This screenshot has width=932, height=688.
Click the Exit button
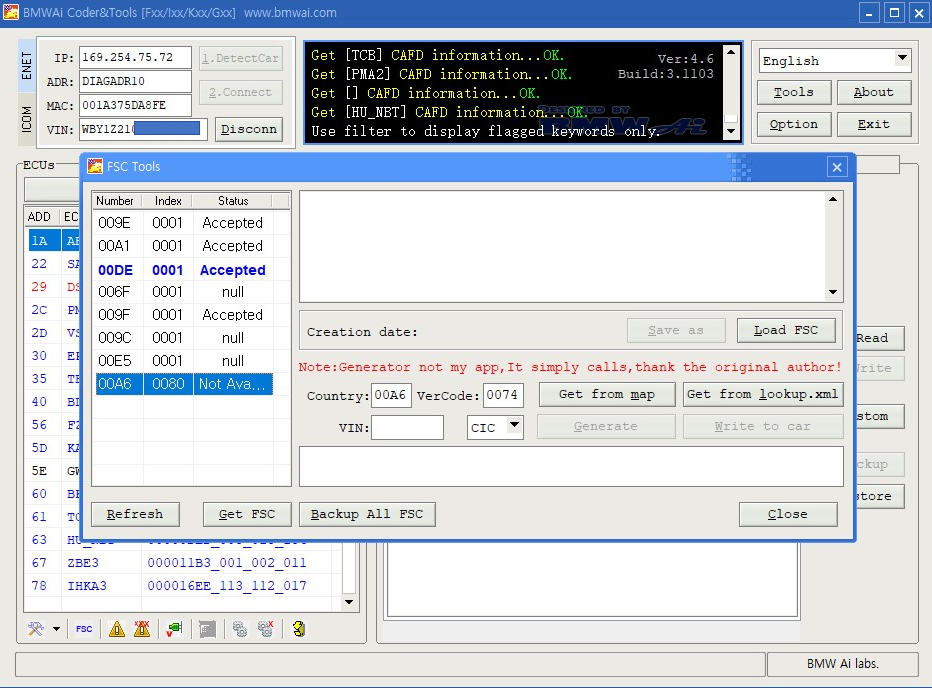(x=874, y=124)
